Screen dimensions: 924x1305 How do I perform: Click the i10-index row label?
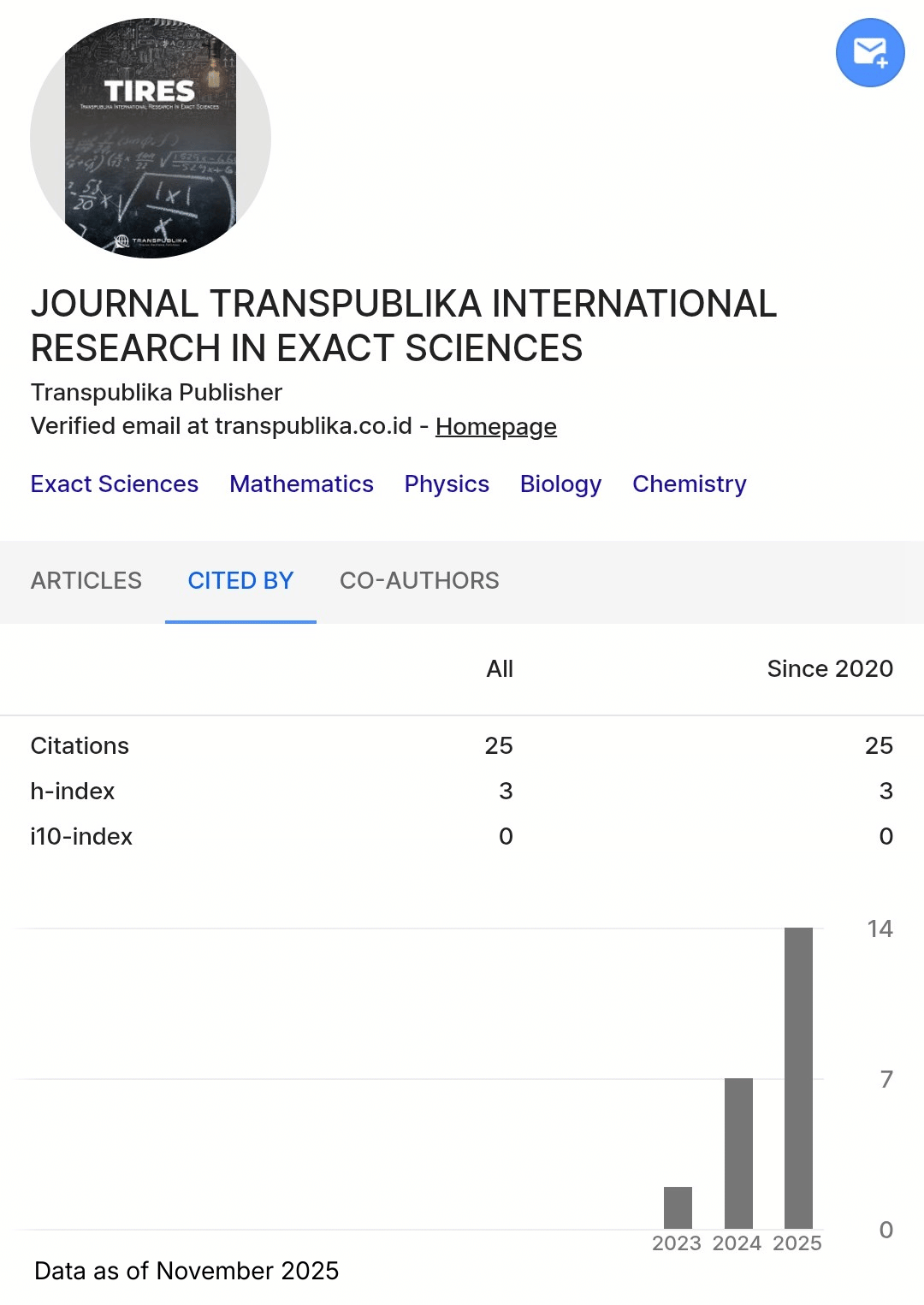(x=81, y=837)
